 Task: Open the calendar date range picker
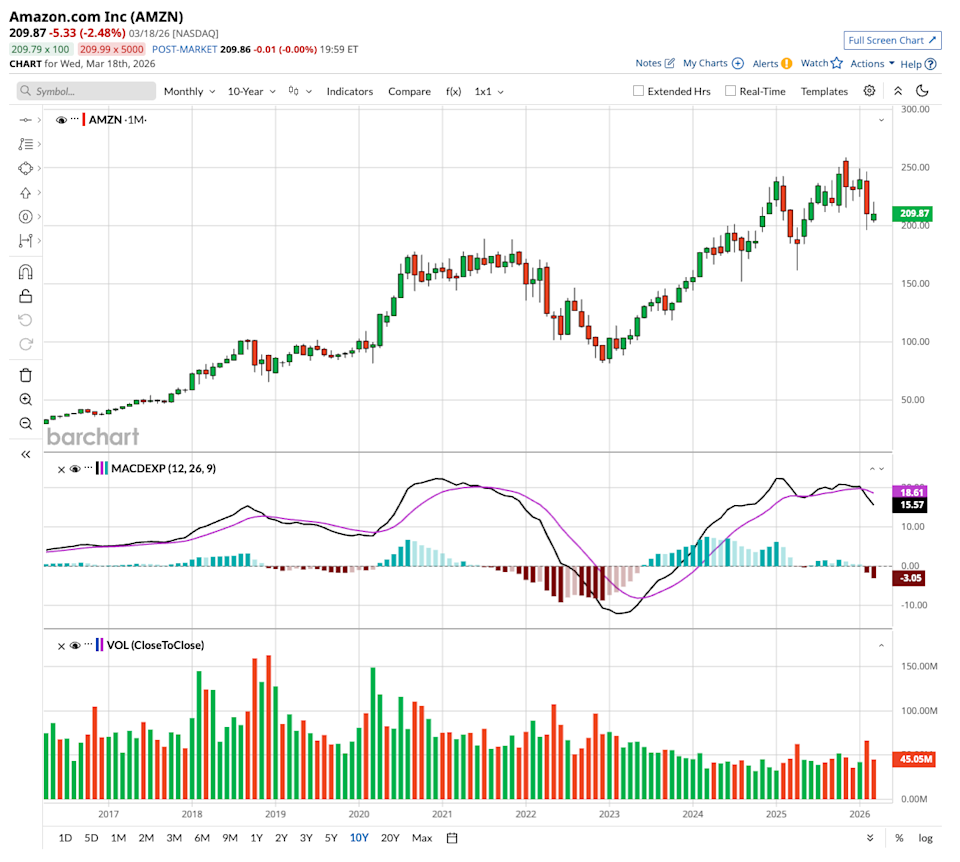pos(452,838)
